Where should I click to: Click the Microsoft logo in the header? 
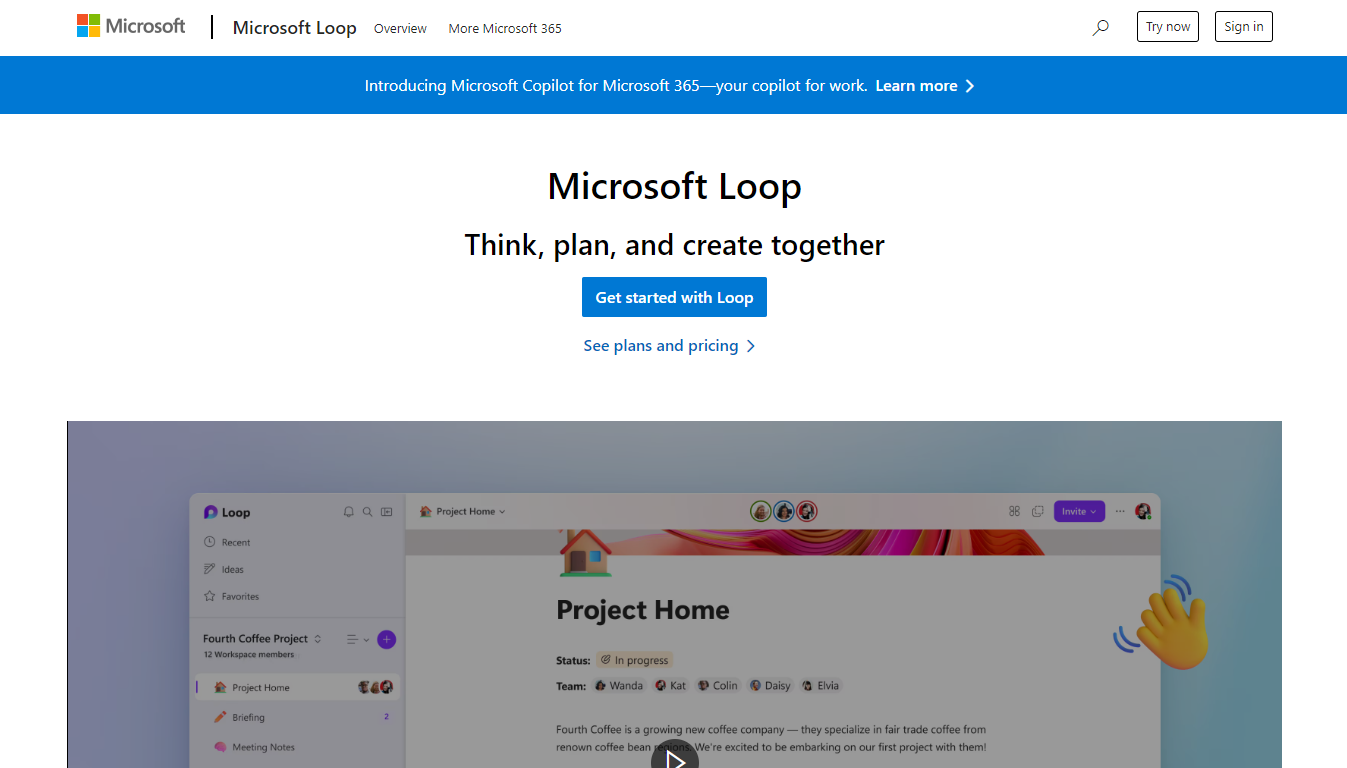coord(131,26)
